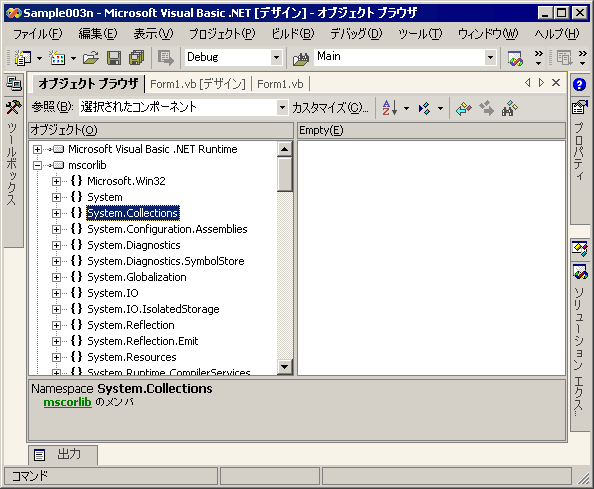This screenshot has height=489, width=594.
Task: Select the System.Diagnostics.SymbolStore item
Action: [x=166, y=261]
